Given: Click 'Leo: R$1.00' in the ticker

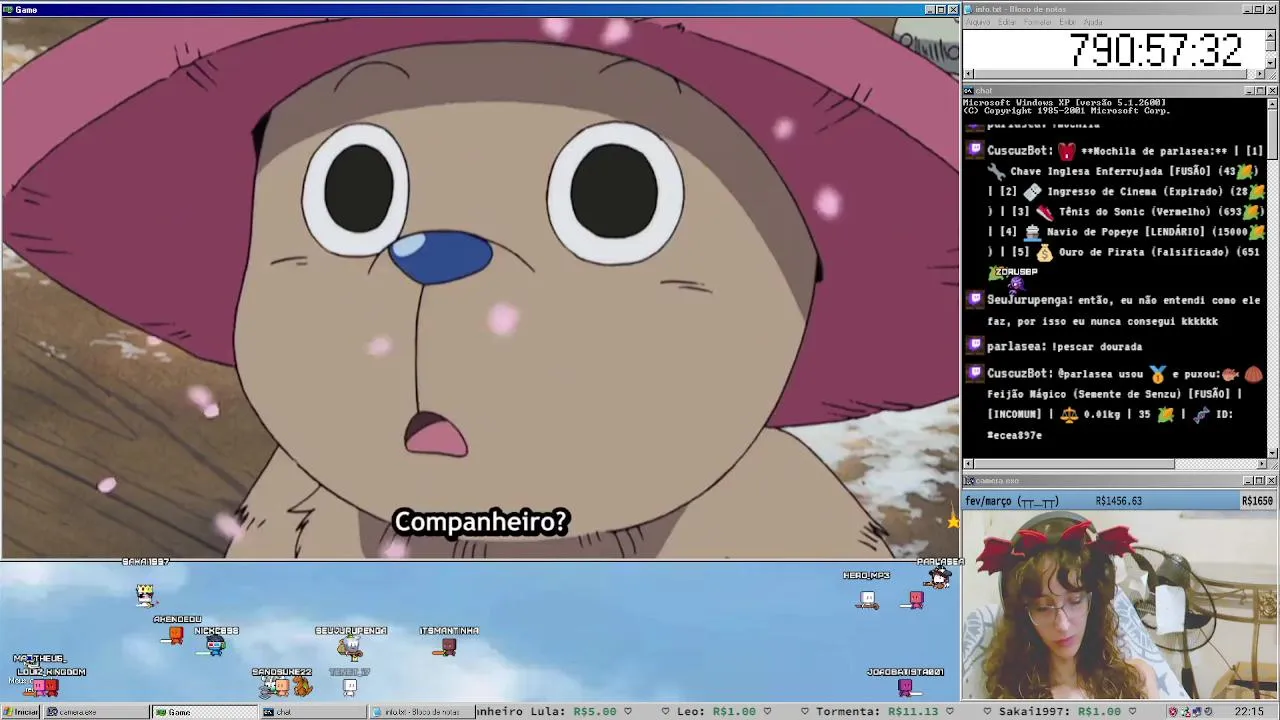Looking at the screenshot, I should [x=716, y=712].
